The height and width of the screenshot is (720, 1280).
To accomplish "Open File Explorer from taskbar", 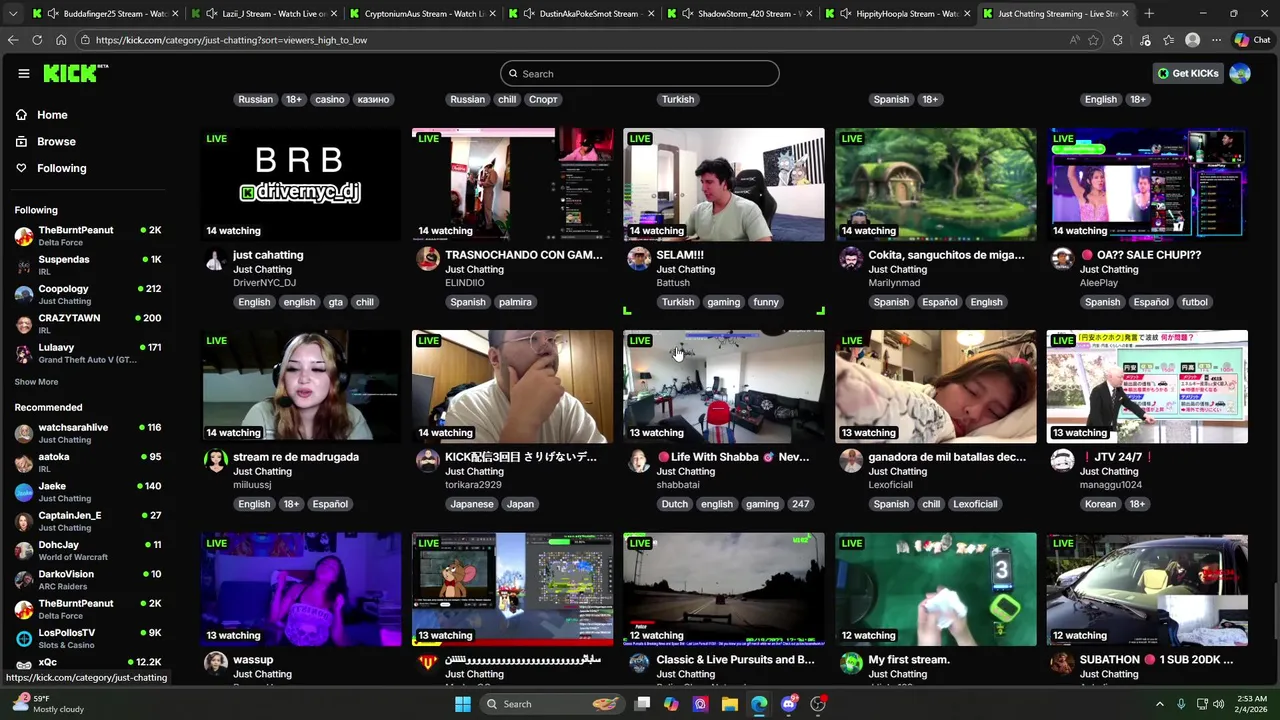I will tap(730, 704).
